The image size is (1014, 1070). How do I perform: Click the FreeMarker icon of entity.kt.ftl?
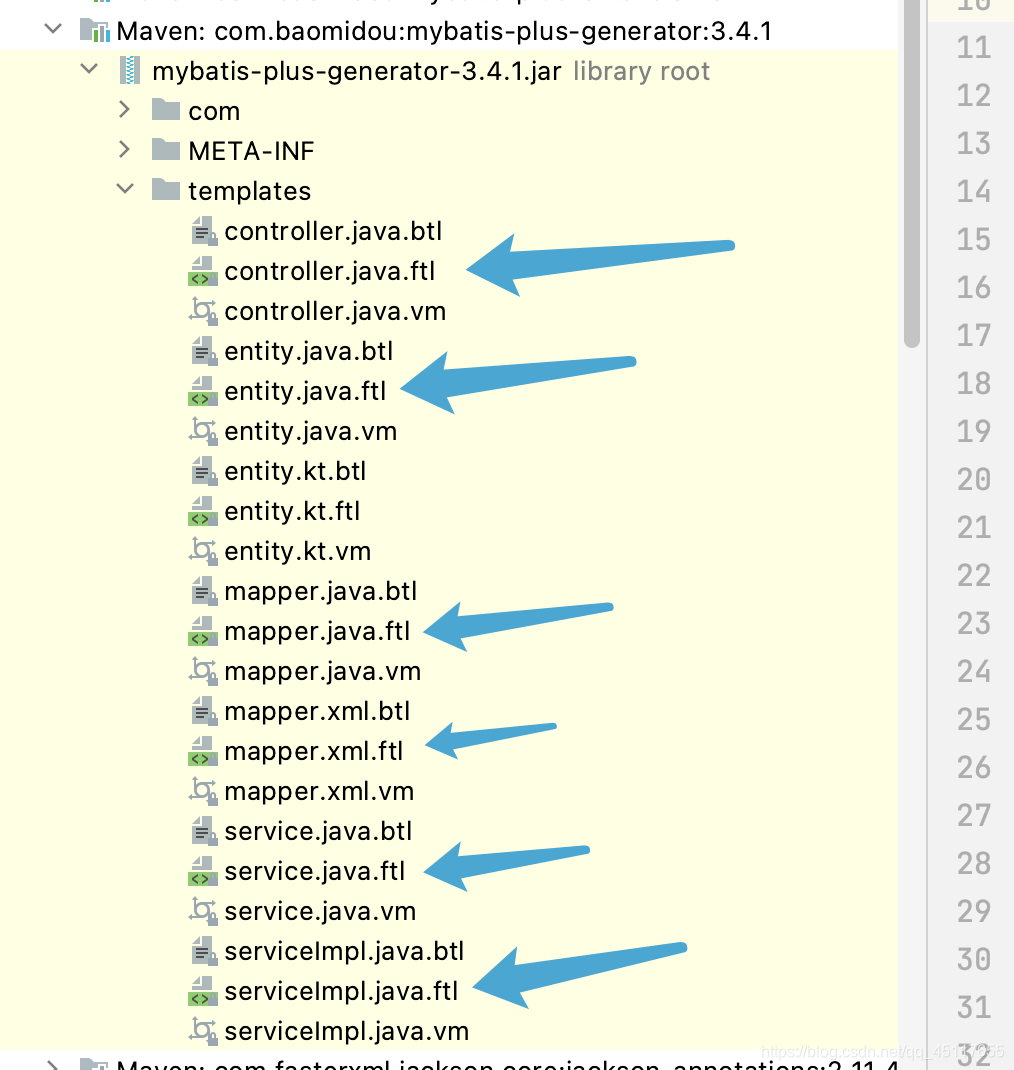coord(203,511)
